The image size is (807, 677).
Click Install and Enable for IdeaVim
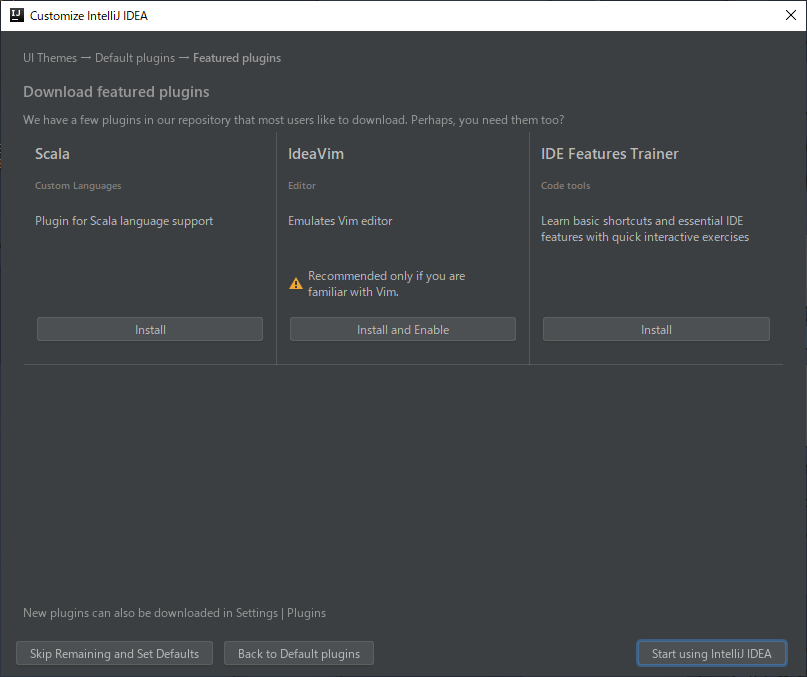coord(402,329)
